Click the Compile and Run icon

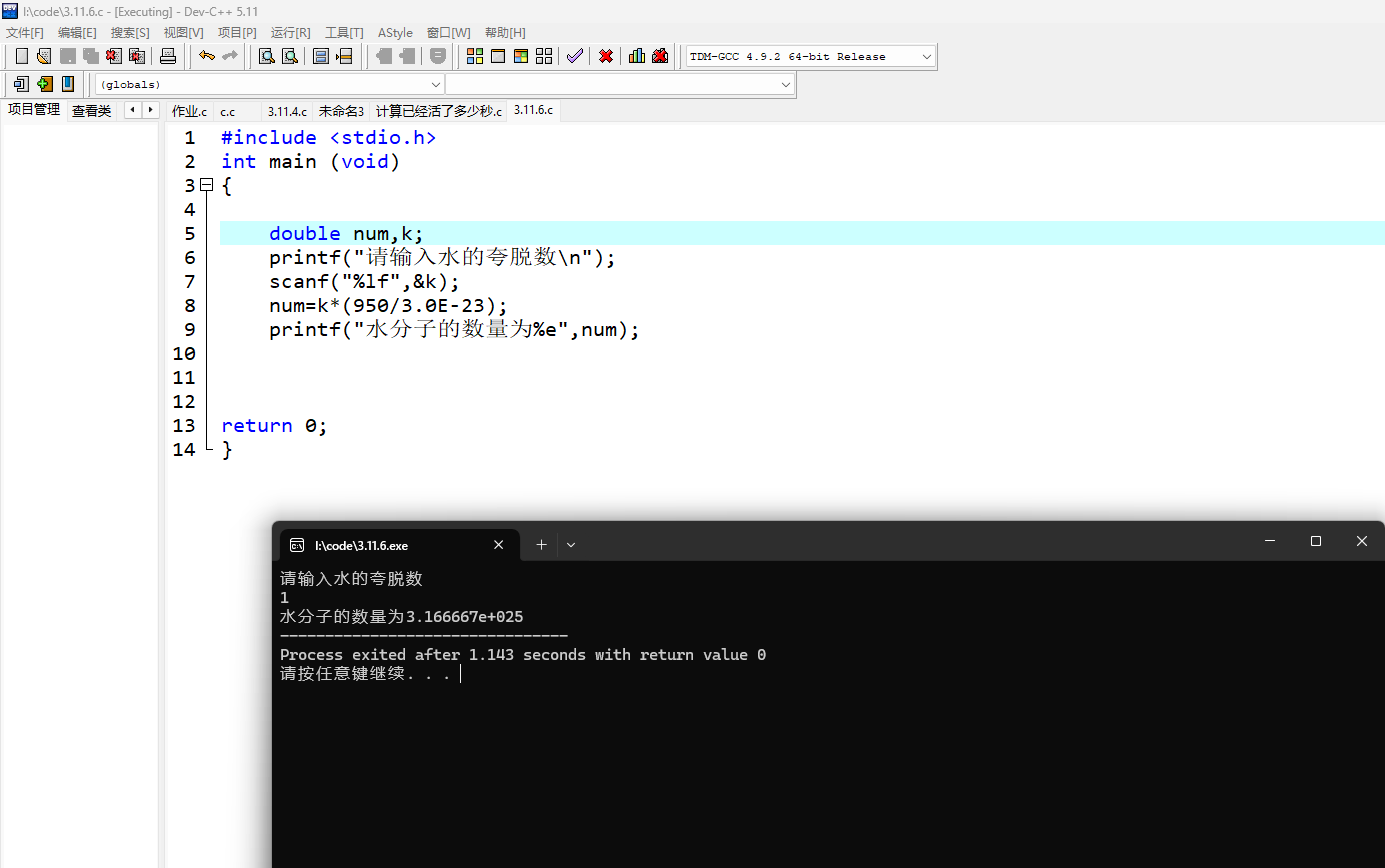pos(521,56)
